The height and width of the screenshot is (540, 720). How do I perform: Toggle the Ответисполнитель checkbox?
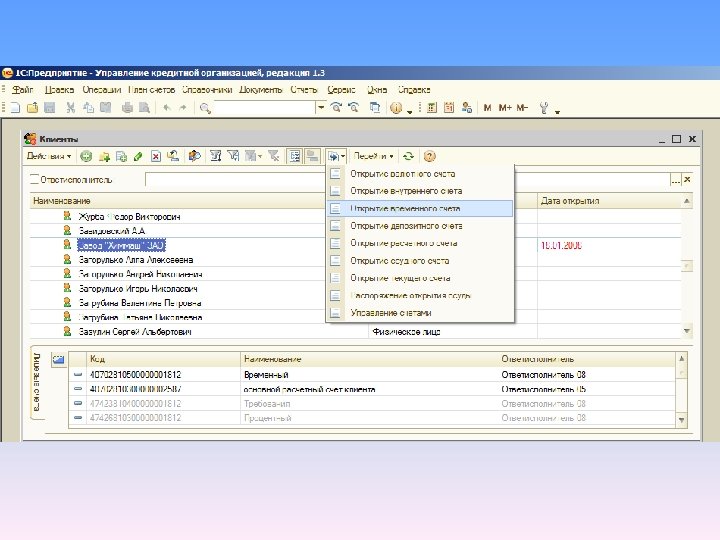(x=34, y=180)
